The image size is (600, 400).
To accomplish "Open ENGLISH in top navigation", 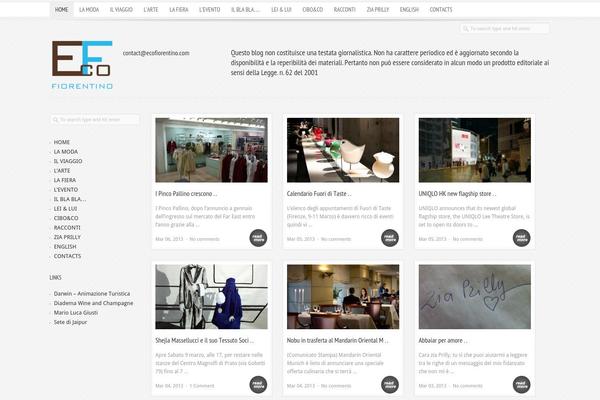I will 409,10.
